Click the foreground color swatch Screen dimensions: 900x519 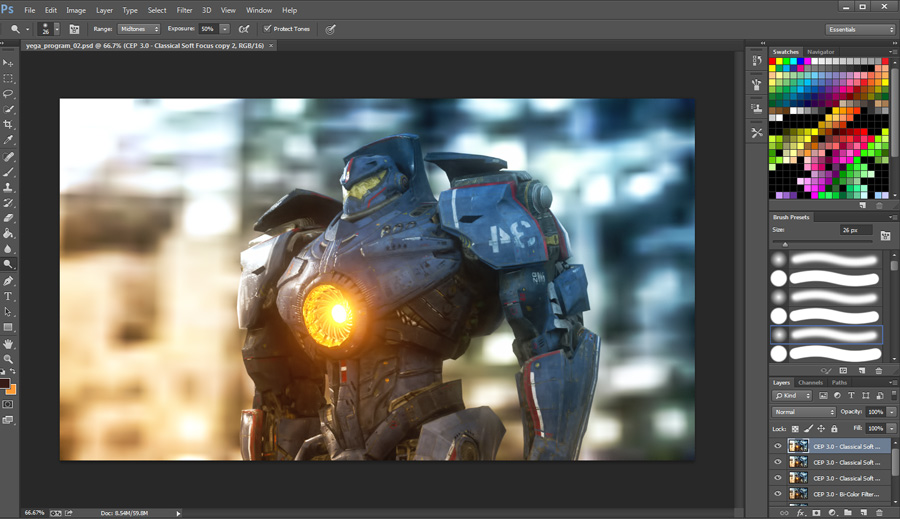tap(4, 384)
